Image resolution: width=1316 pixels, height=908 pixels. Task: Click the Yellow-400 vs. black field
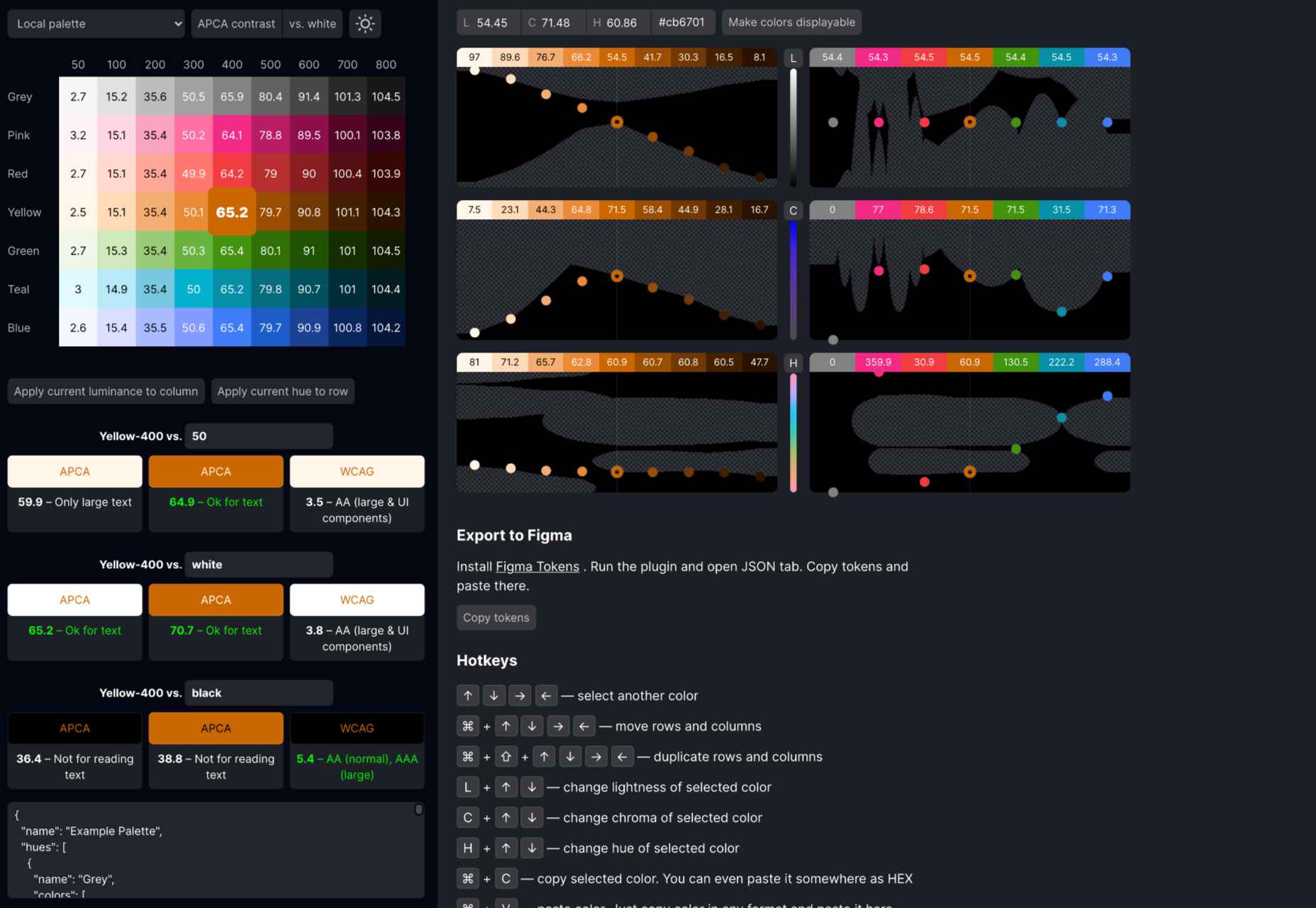click(x=258, y=693)
